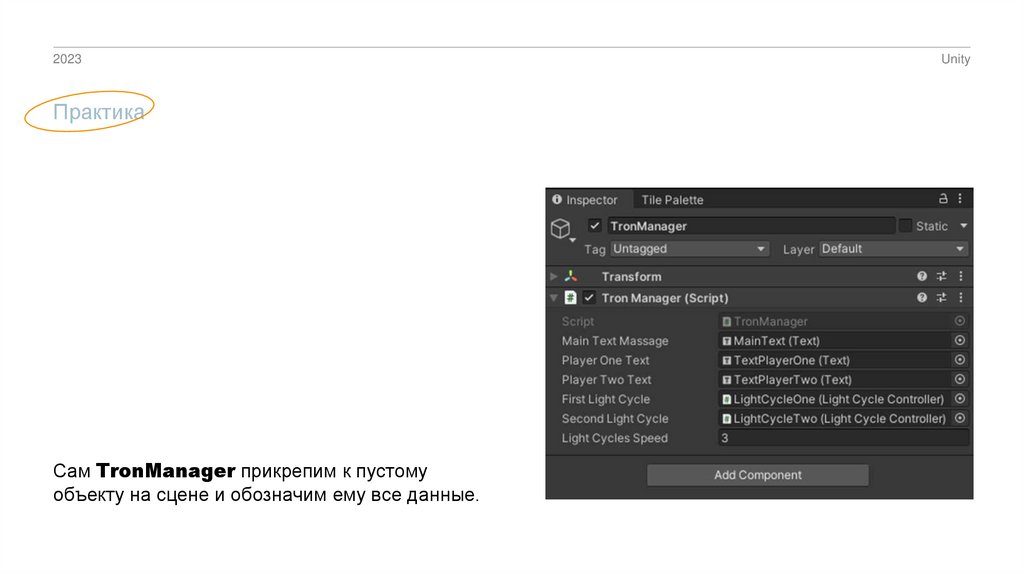Click the Unity header text

point(955,59)
